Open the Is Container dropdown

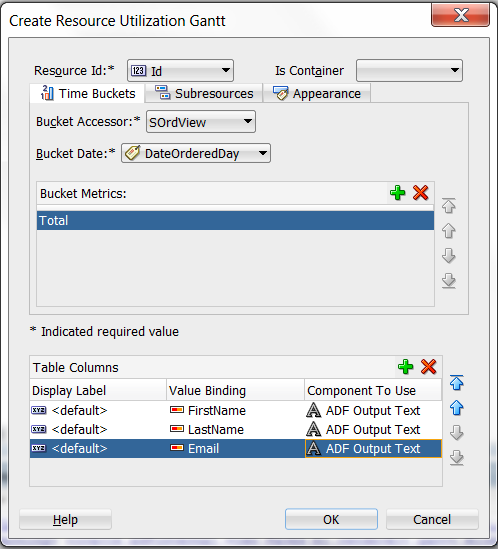[409, 71]
